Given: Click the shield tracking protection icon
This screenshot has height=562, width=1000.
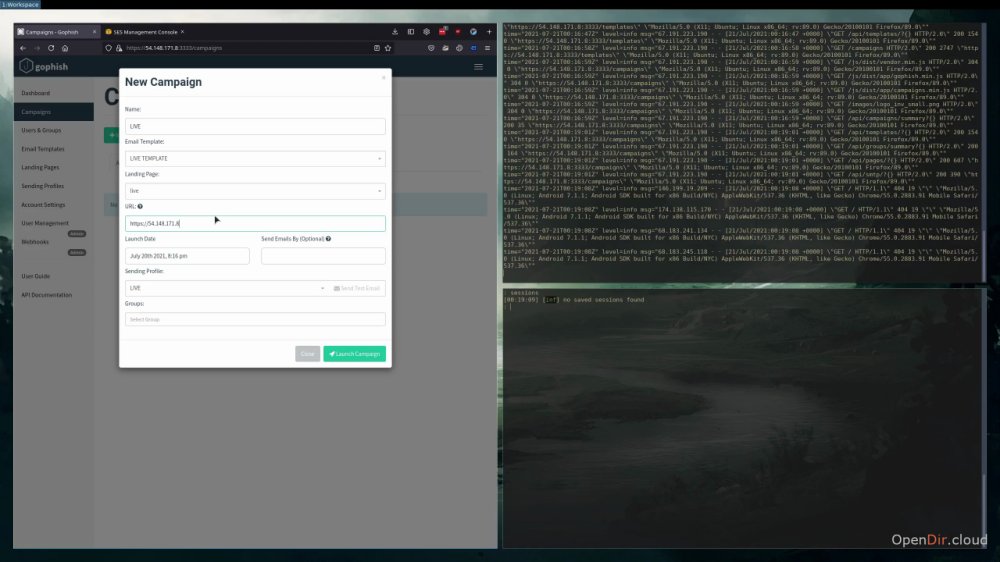Looking at the screenshot, I should coord(108,48).
